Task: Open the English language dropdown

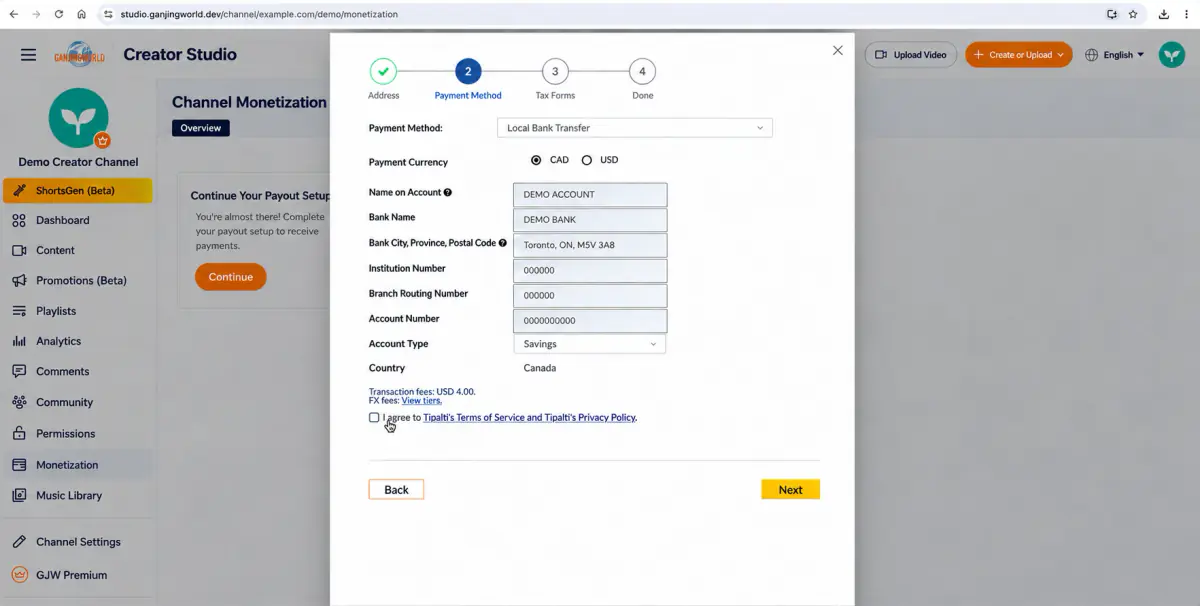Action: (x=1116, y=55)
